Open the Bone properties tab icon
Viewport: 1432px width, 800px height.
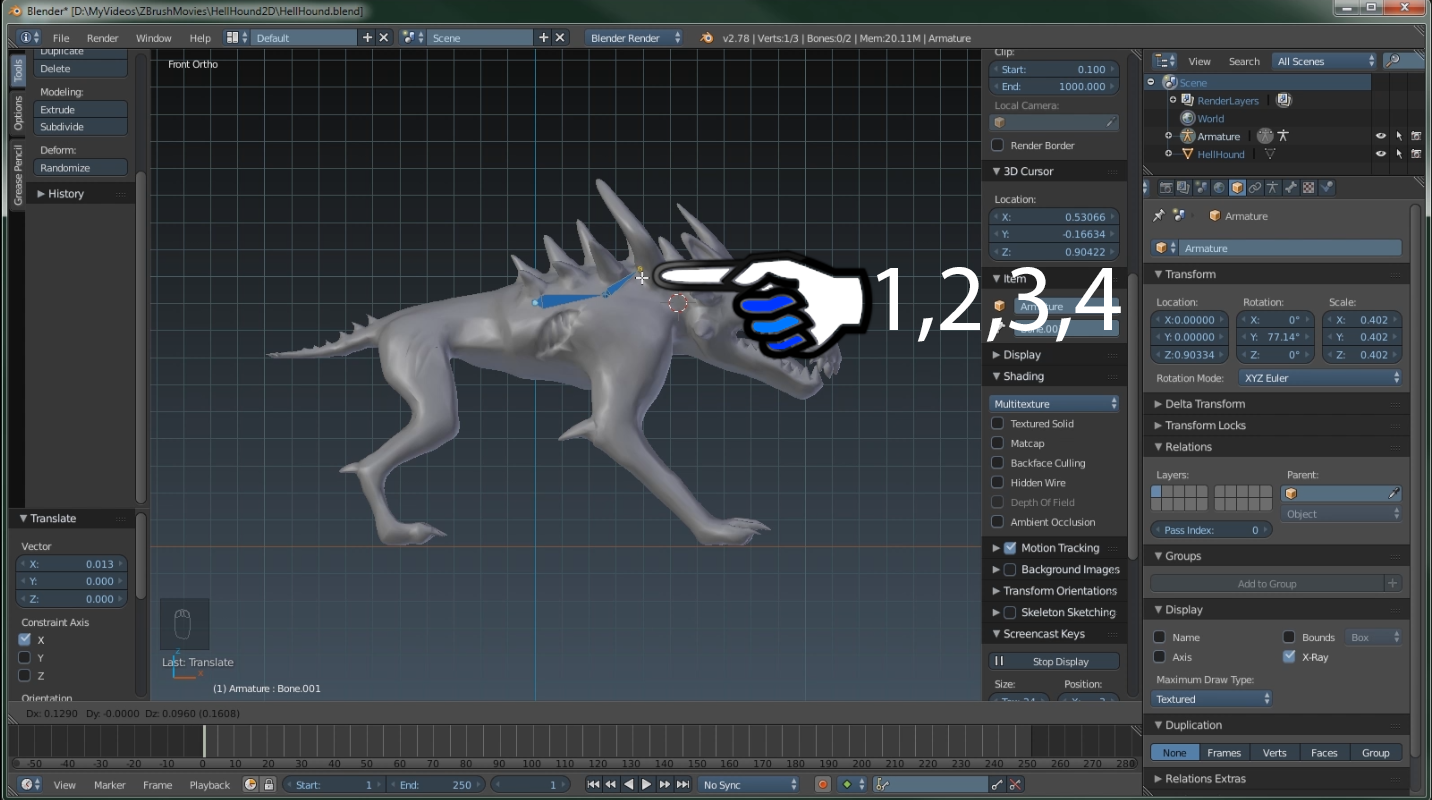click(x=1291, y=188)
